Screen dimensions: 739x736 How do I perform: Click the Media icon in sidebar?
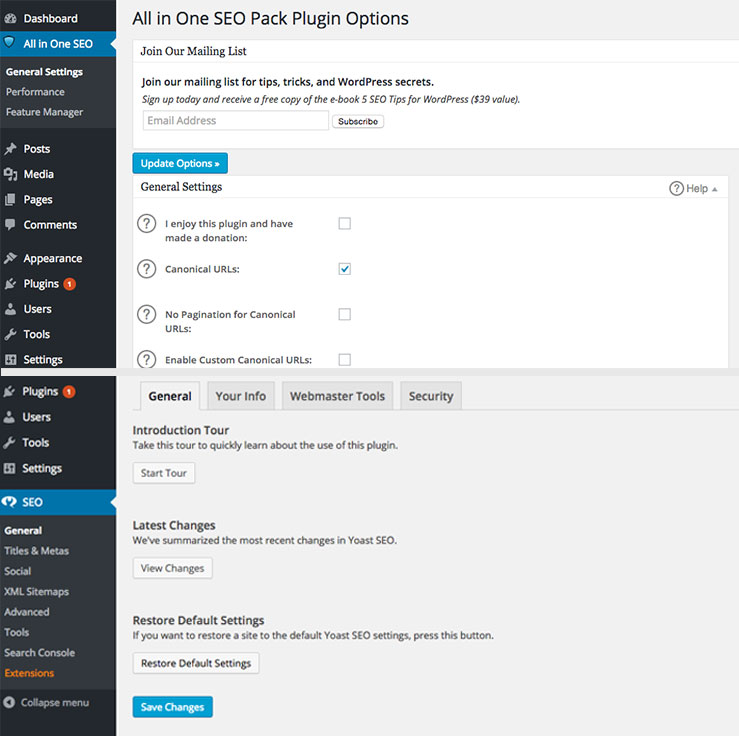pyautogui.click(x=10, y=174)
